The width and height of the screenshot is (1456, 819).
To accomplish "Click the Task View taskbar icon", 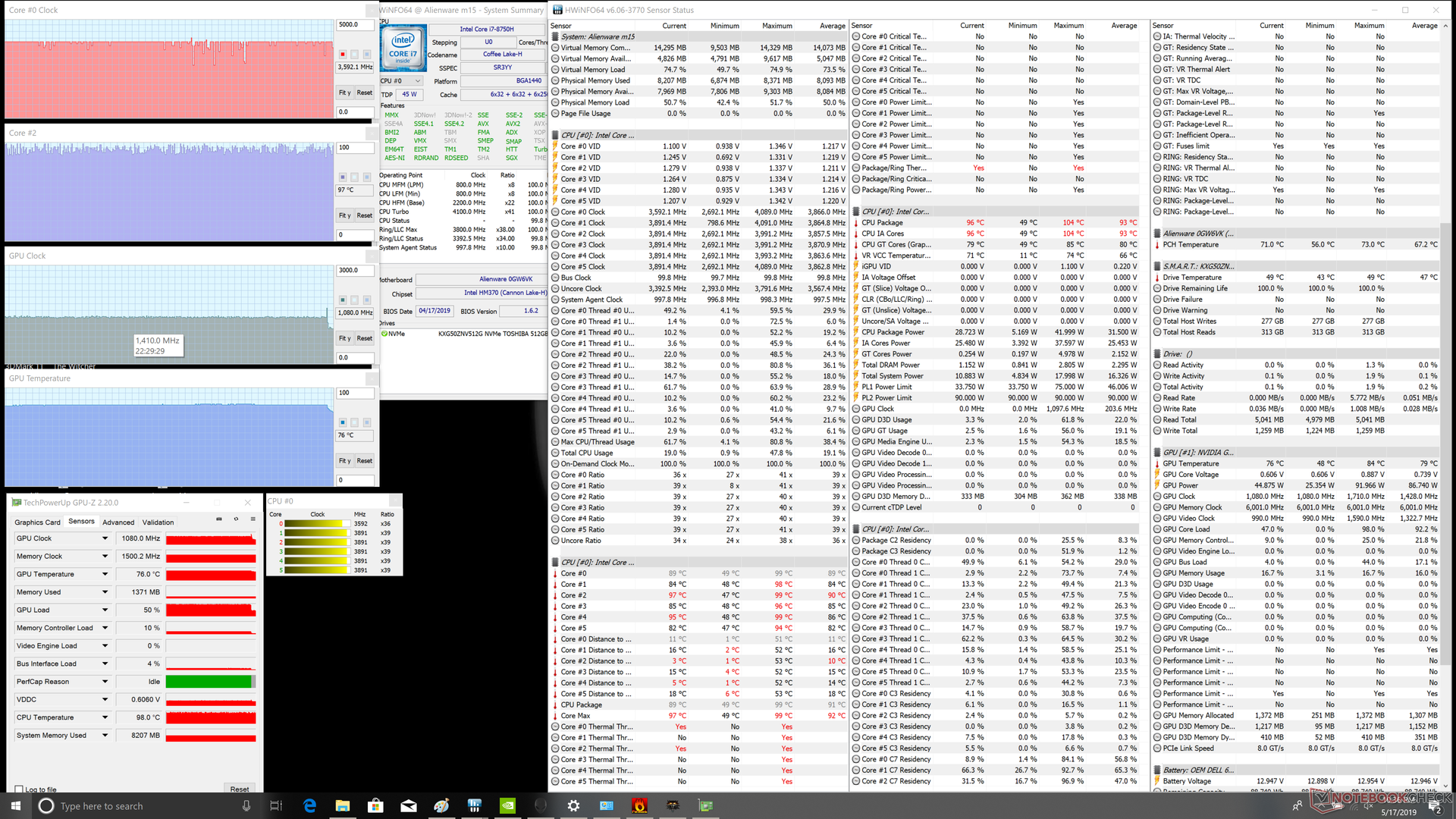I will click(276, 805).
